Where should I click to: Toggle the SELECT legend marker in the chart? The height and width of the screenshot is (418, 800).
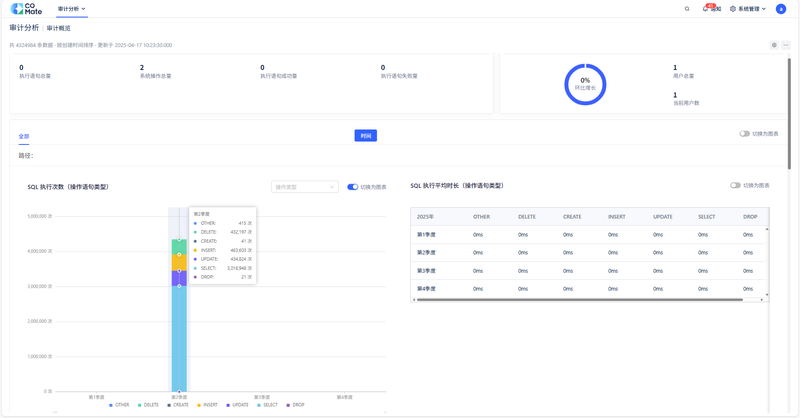point(258,405)
